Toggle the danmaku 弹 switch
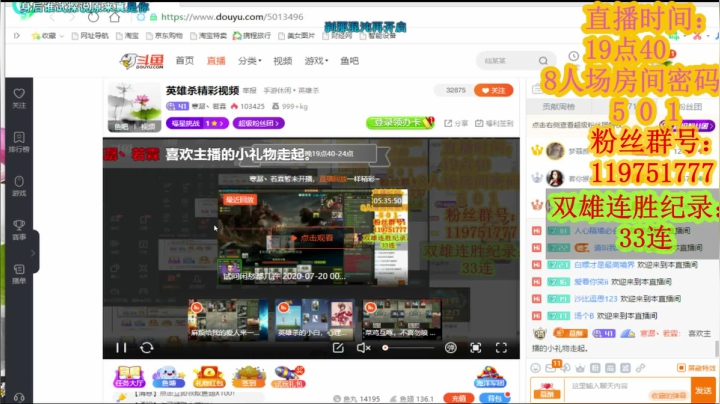This screenshot has height=404, width=720. pyautogui.click(x=451, y=348)
